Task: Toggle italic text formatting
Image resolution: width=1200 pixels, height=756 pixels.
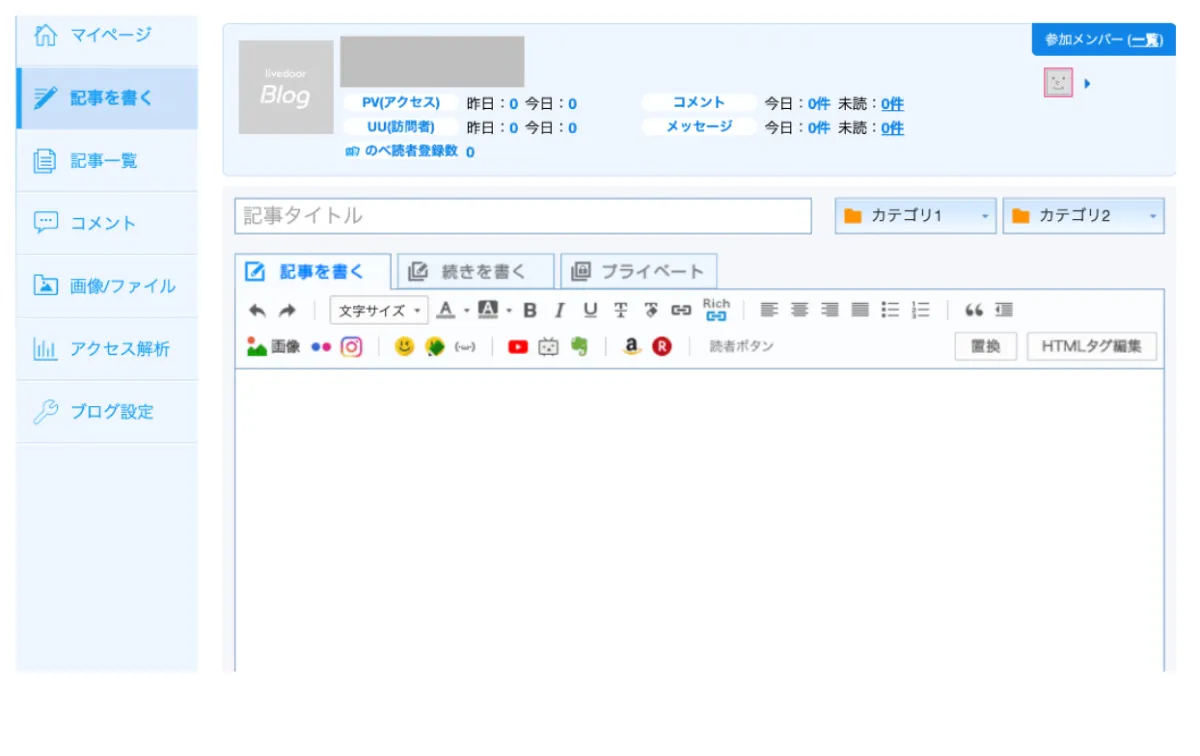Action: point(559,311)
